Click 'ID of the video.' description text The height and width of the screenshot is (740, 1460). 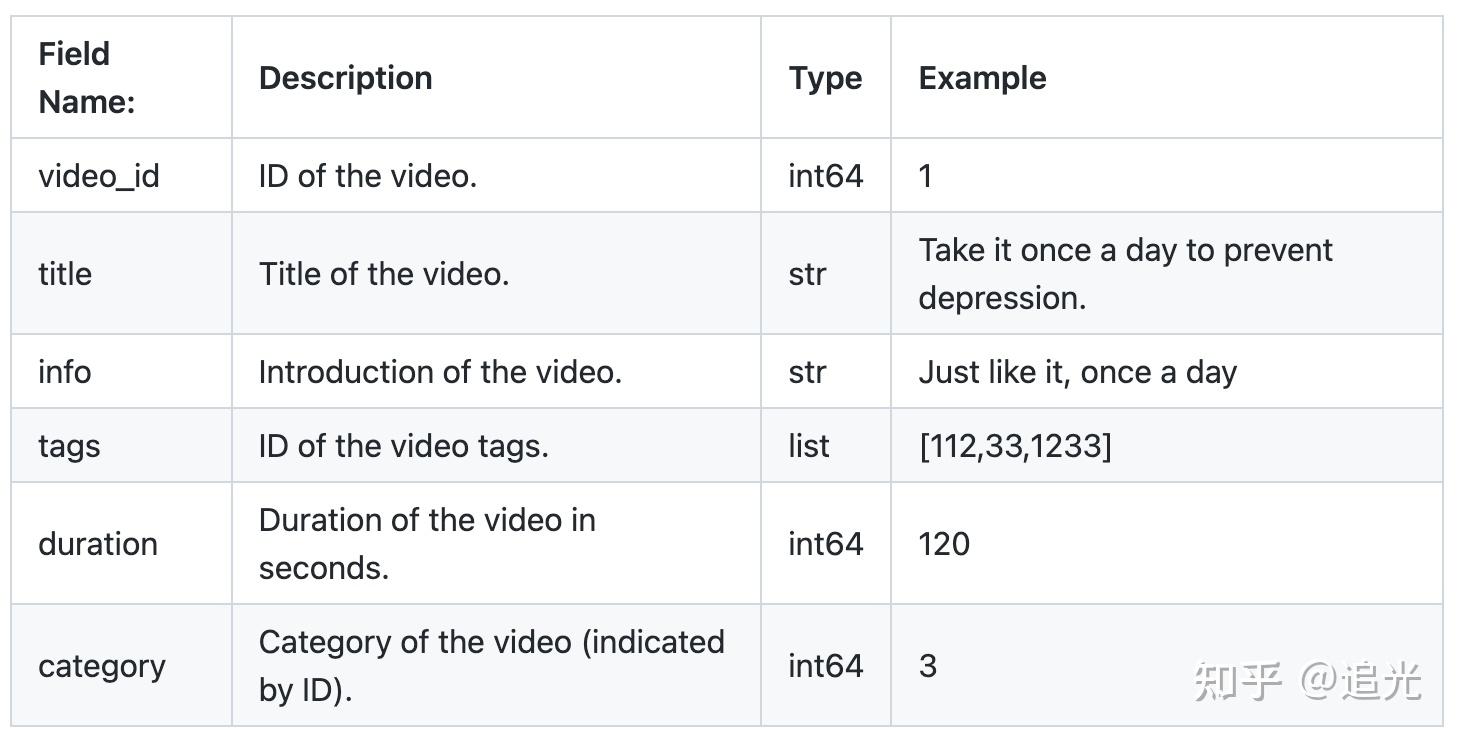[367, 175]
